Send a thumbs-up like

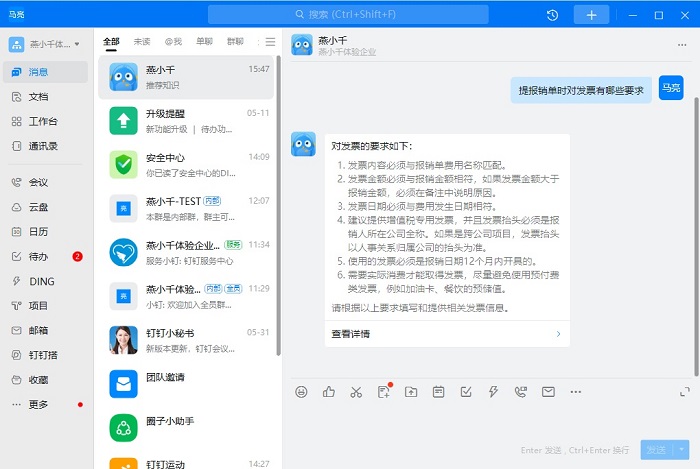[x=329, y=392]
